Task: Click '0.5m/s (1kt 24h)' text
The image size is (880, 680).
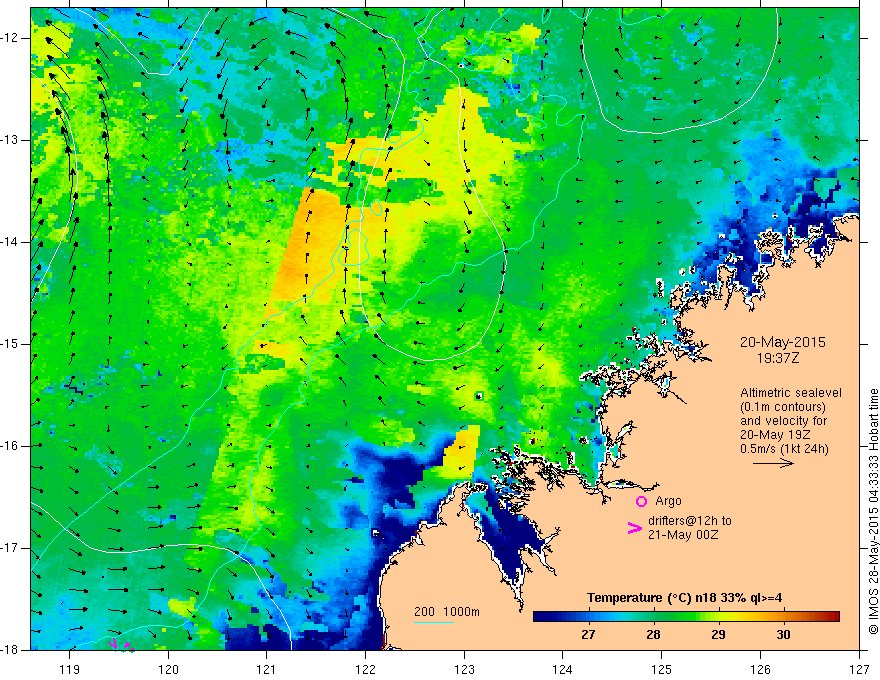Action: (784, 449)
